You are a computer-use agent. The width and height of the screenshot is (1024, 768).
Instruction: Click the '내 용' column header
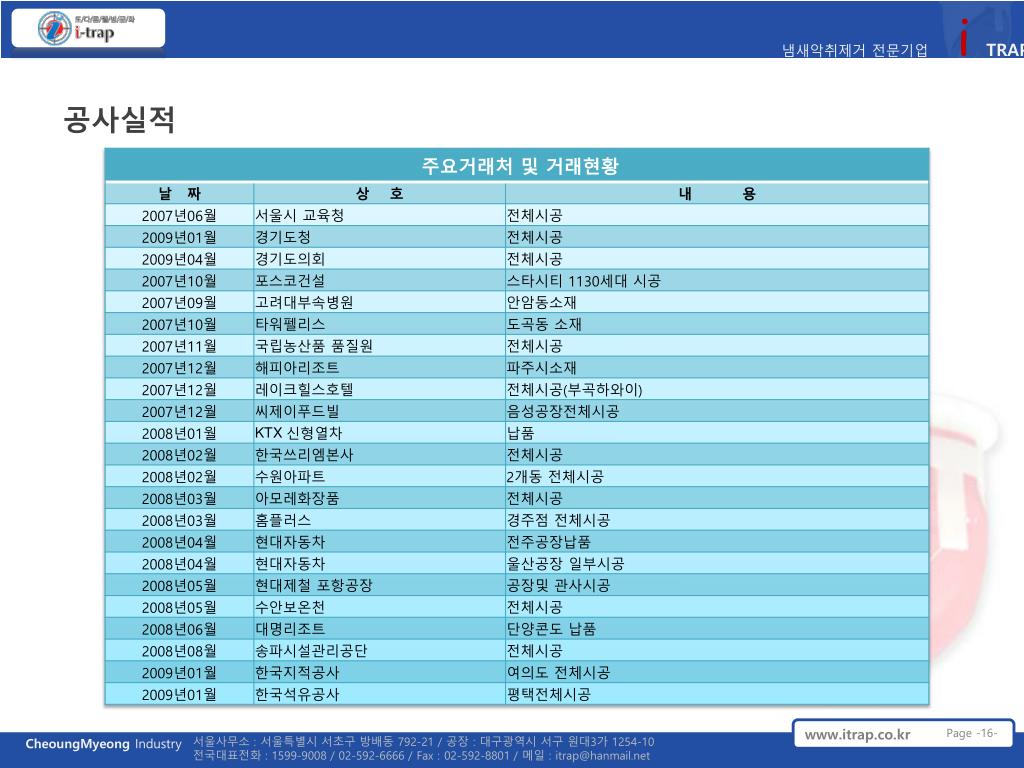[716, 193]
